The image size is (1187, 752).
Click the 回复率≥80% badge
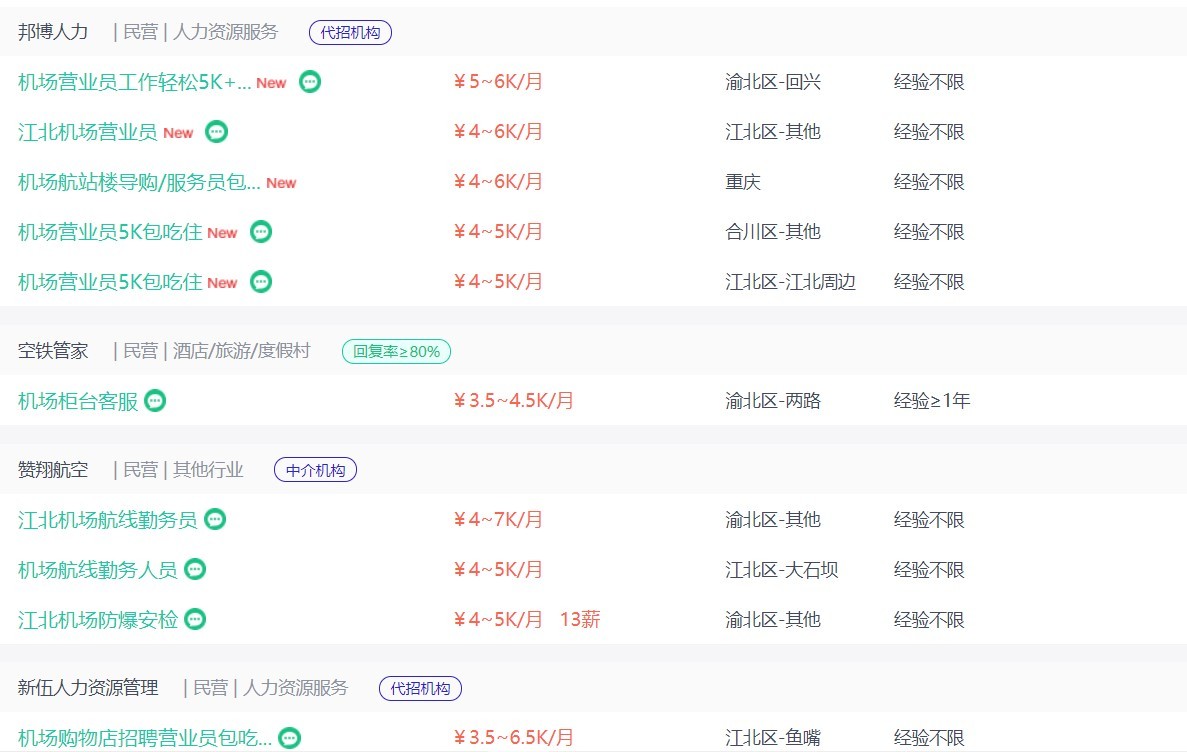click(397, 351)
